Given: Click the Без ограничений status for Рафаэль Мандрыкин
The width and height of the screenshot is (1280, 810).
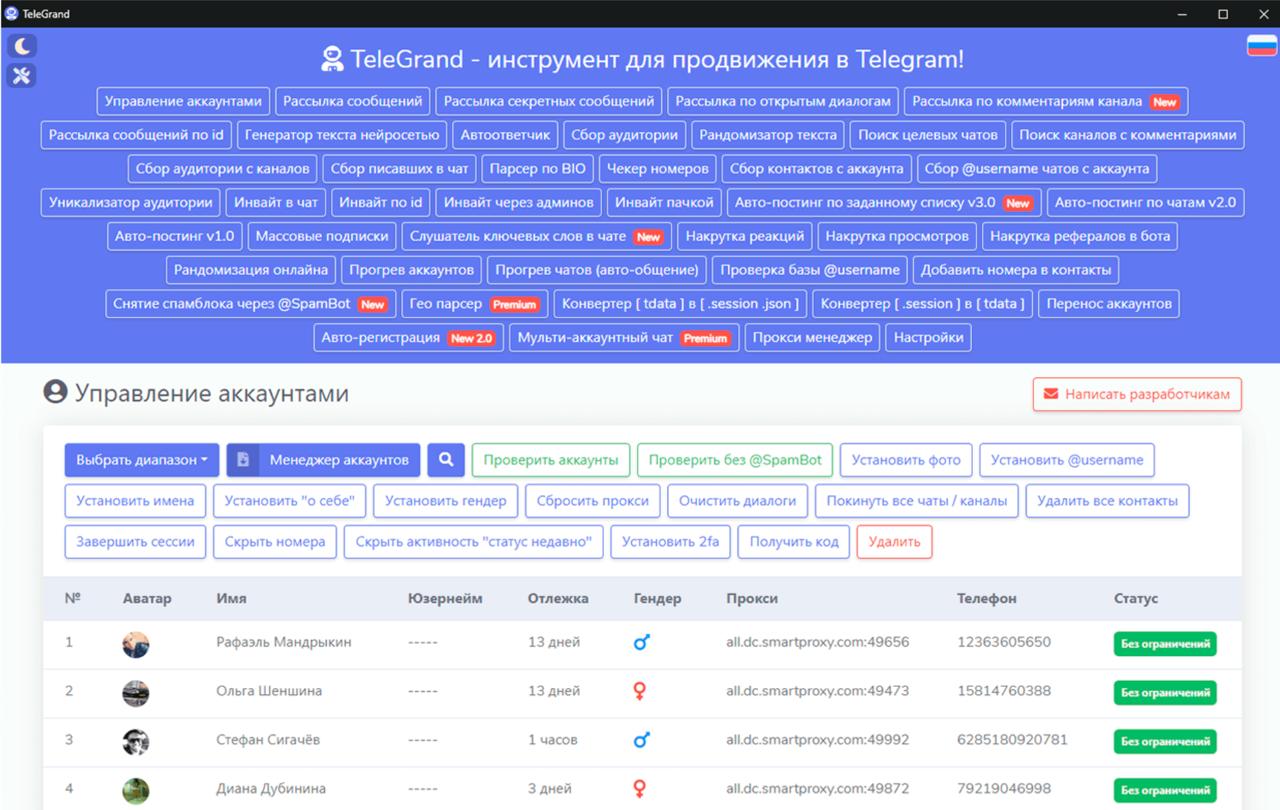Looking at the screenshot, I should [x=1165, y=644].
